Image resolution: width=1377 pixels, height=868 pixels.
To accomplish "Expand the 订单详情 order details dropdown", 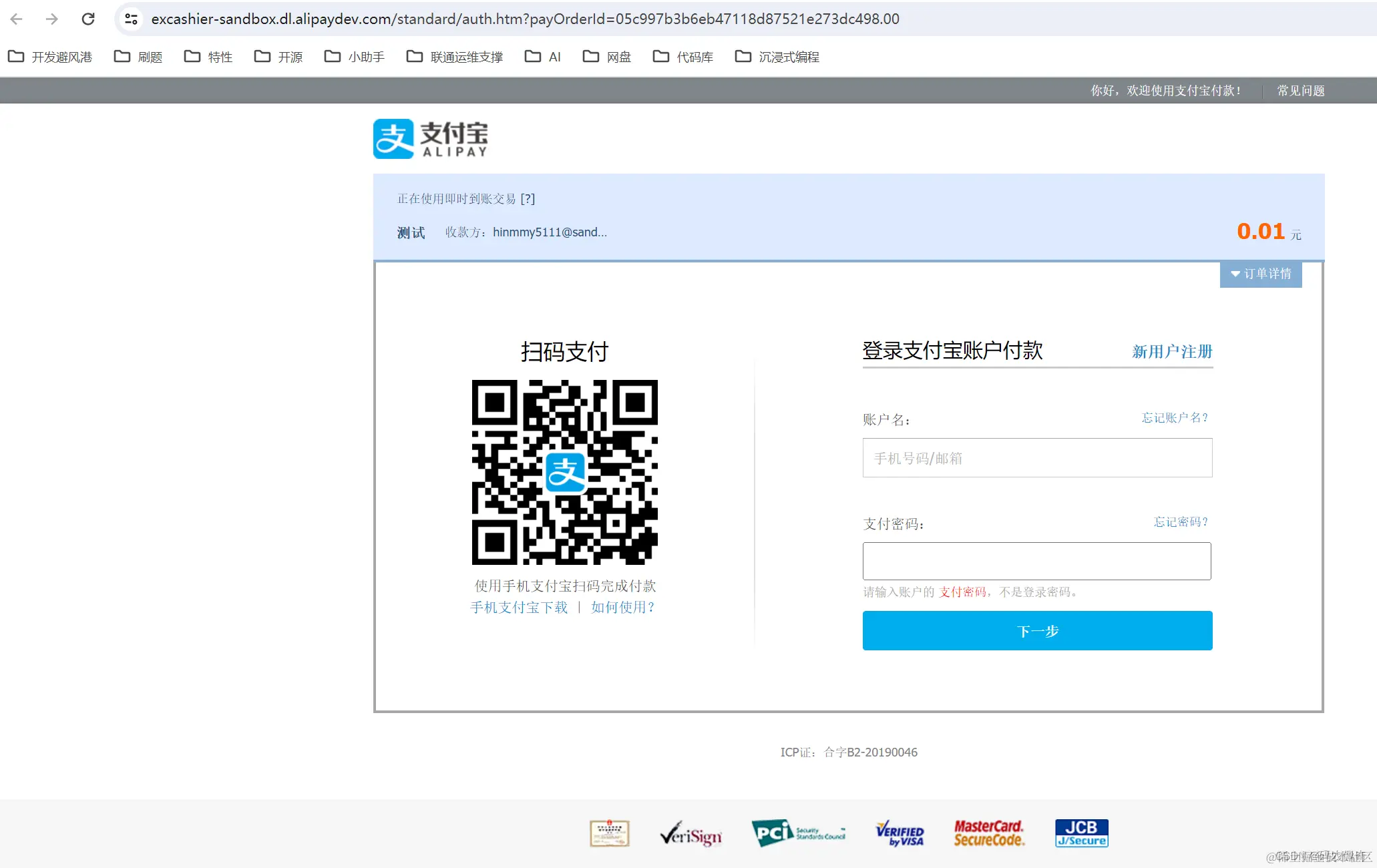I will [x=1261, y=274].
